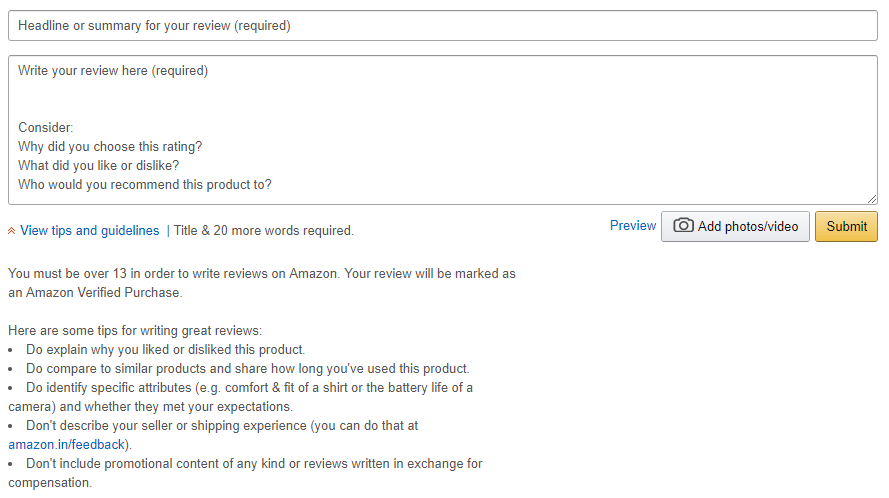The width and height of the screenshot is (889, 498).
Task: Open the View tips and guidelines link
Action: 89,231
